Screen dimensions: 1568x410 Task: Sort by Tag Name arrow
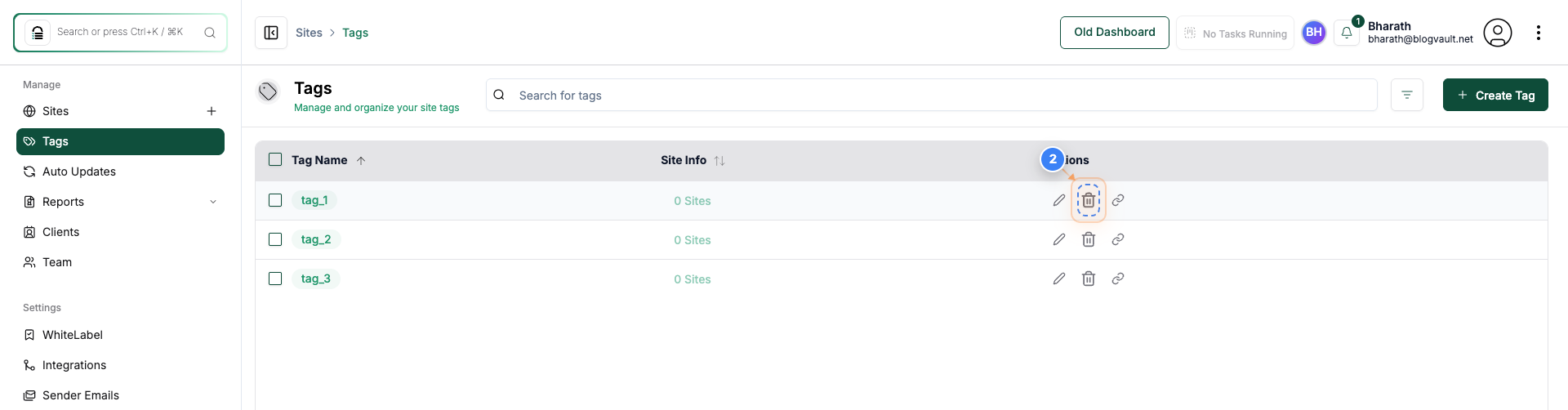pyautogui.click(x=361, y=161)
